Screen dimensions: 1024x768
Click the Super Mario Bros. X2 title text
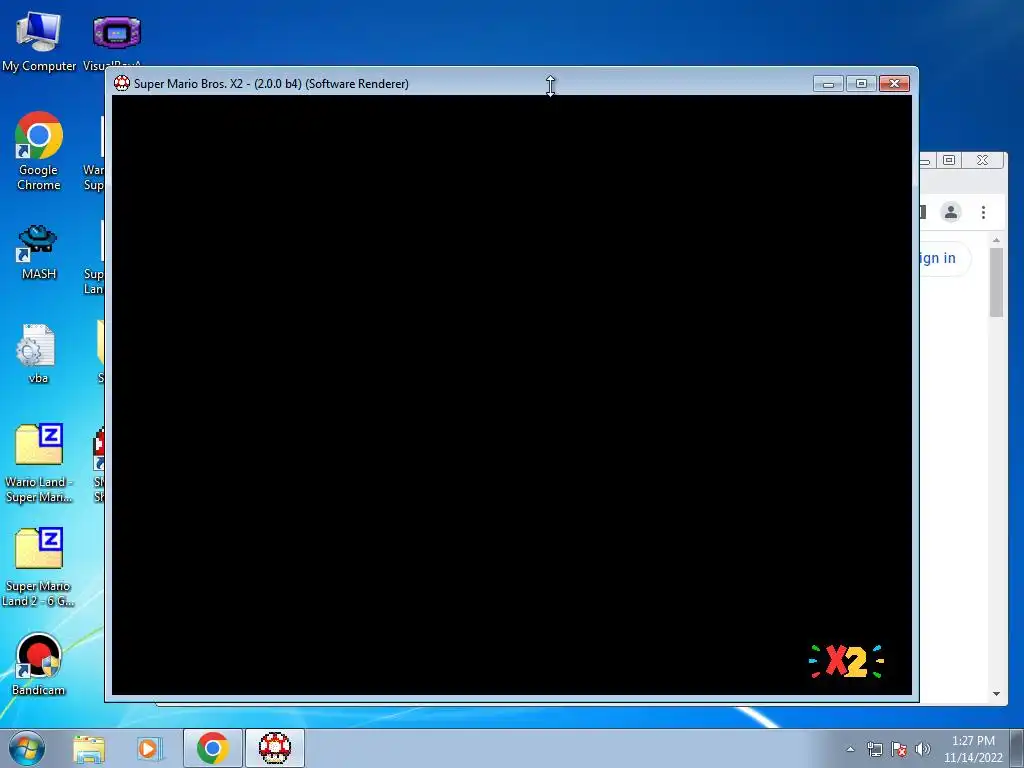[x=271, y=84]
